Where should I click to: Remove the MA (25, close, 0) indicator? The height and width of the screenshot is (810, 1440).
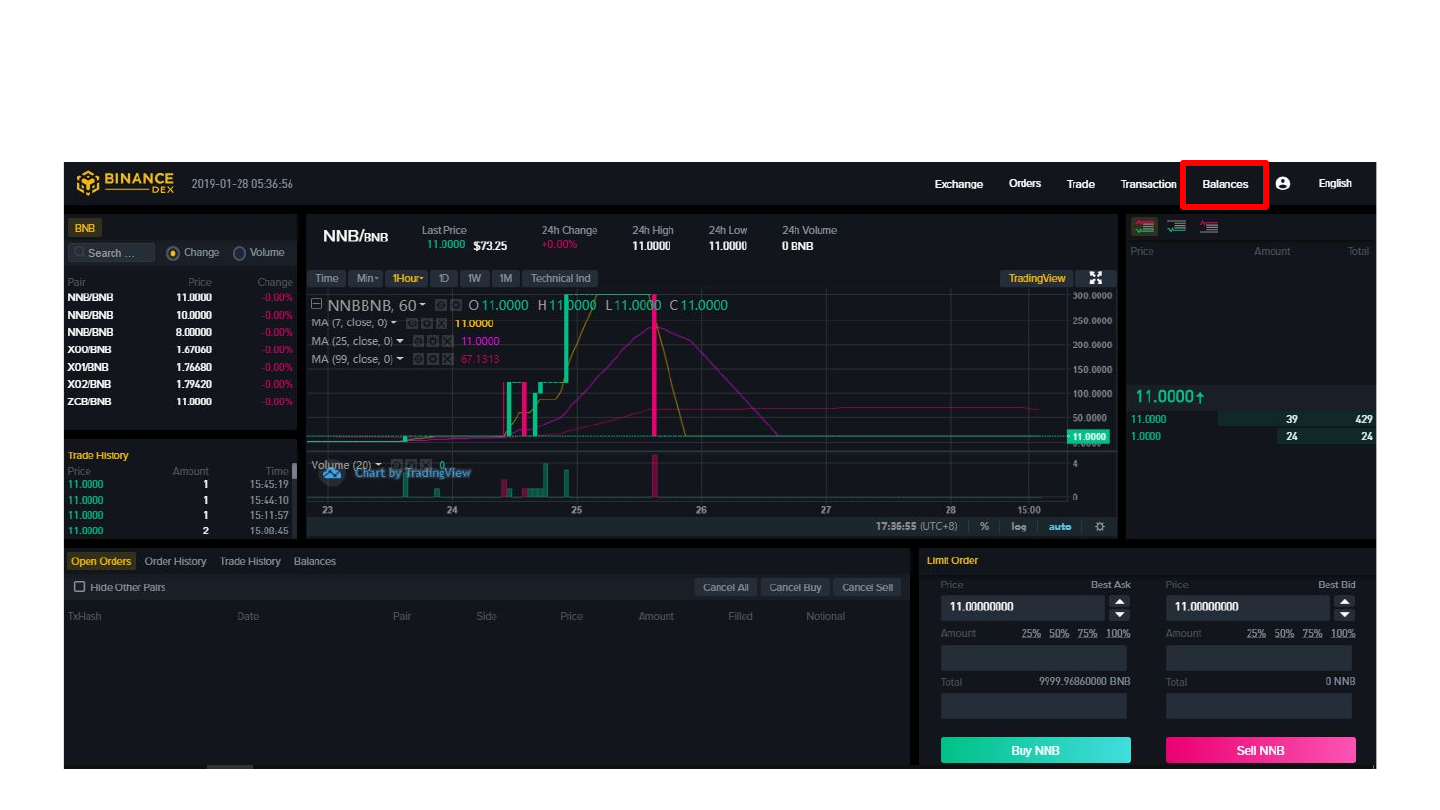448,341
